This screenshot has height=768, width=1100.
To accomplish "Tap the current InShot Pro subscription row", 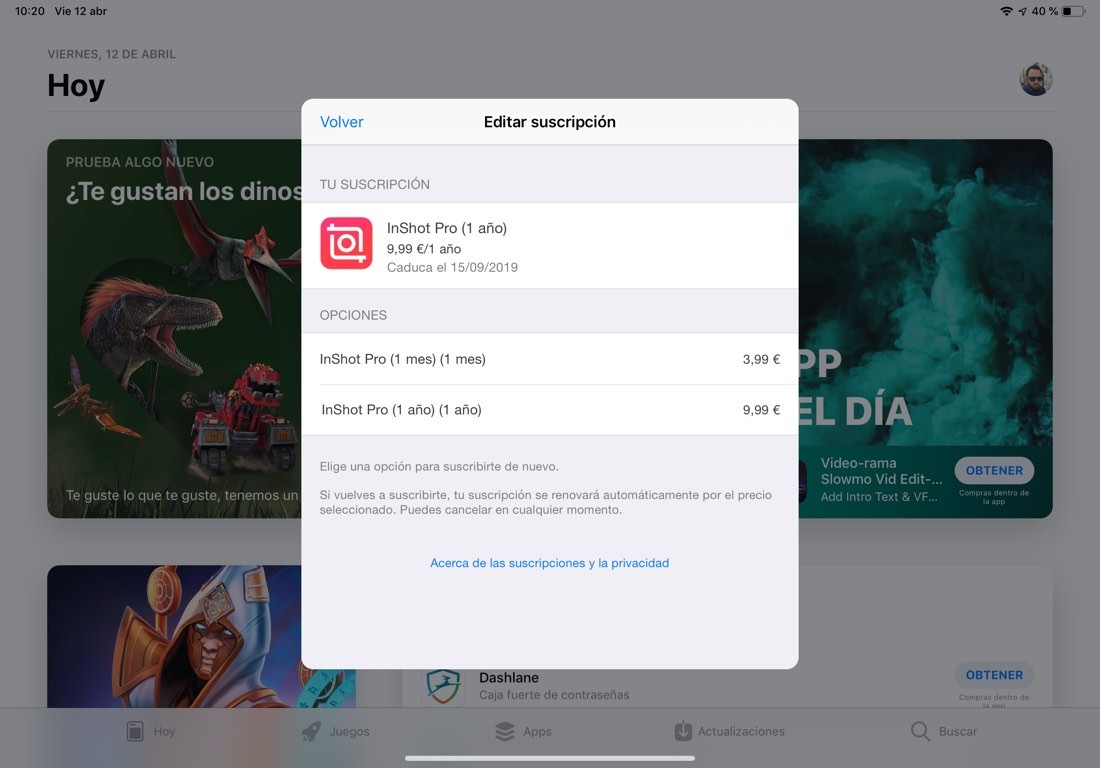I will 549,245.
